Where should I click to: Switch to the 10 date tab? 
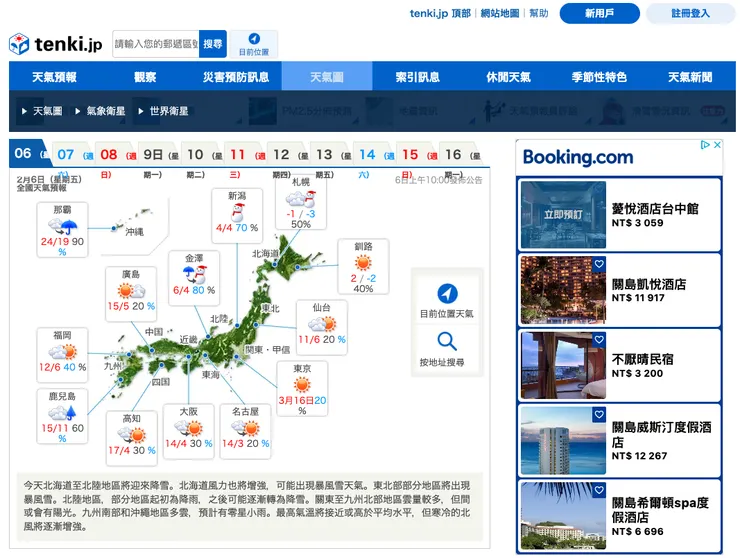pos(202,154)
